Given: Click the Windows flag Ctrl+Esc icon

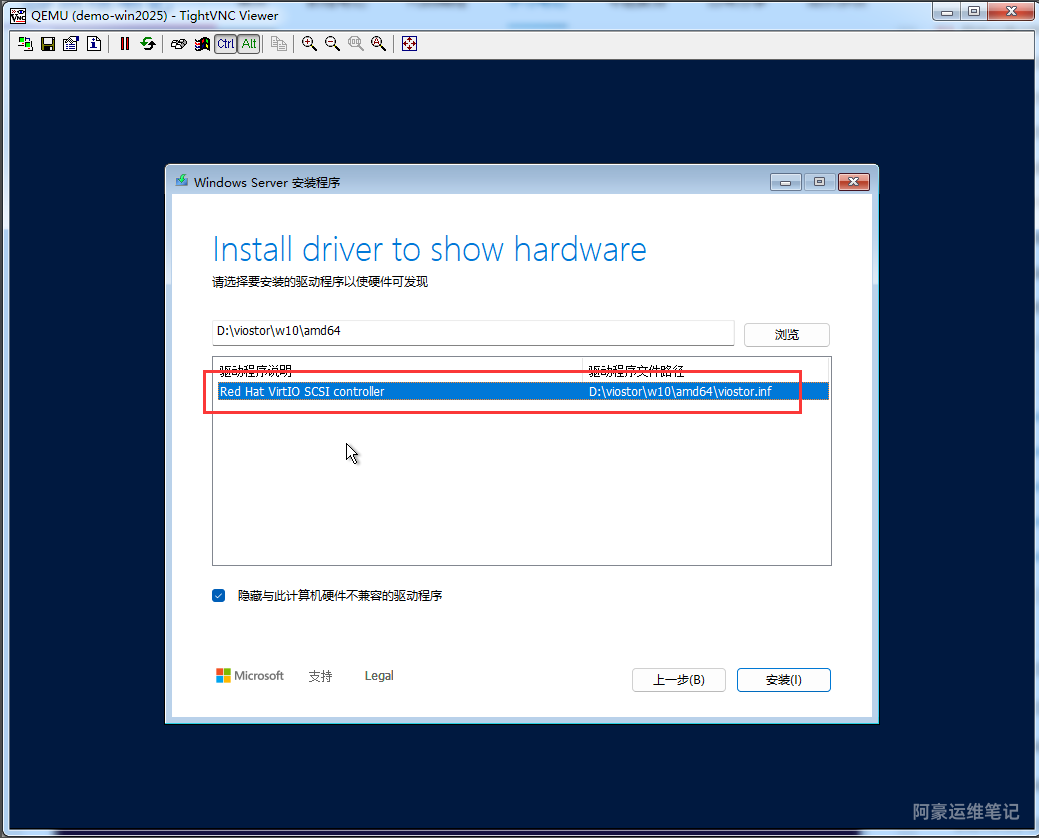Looking at the screenshot, I should (202, 44).
